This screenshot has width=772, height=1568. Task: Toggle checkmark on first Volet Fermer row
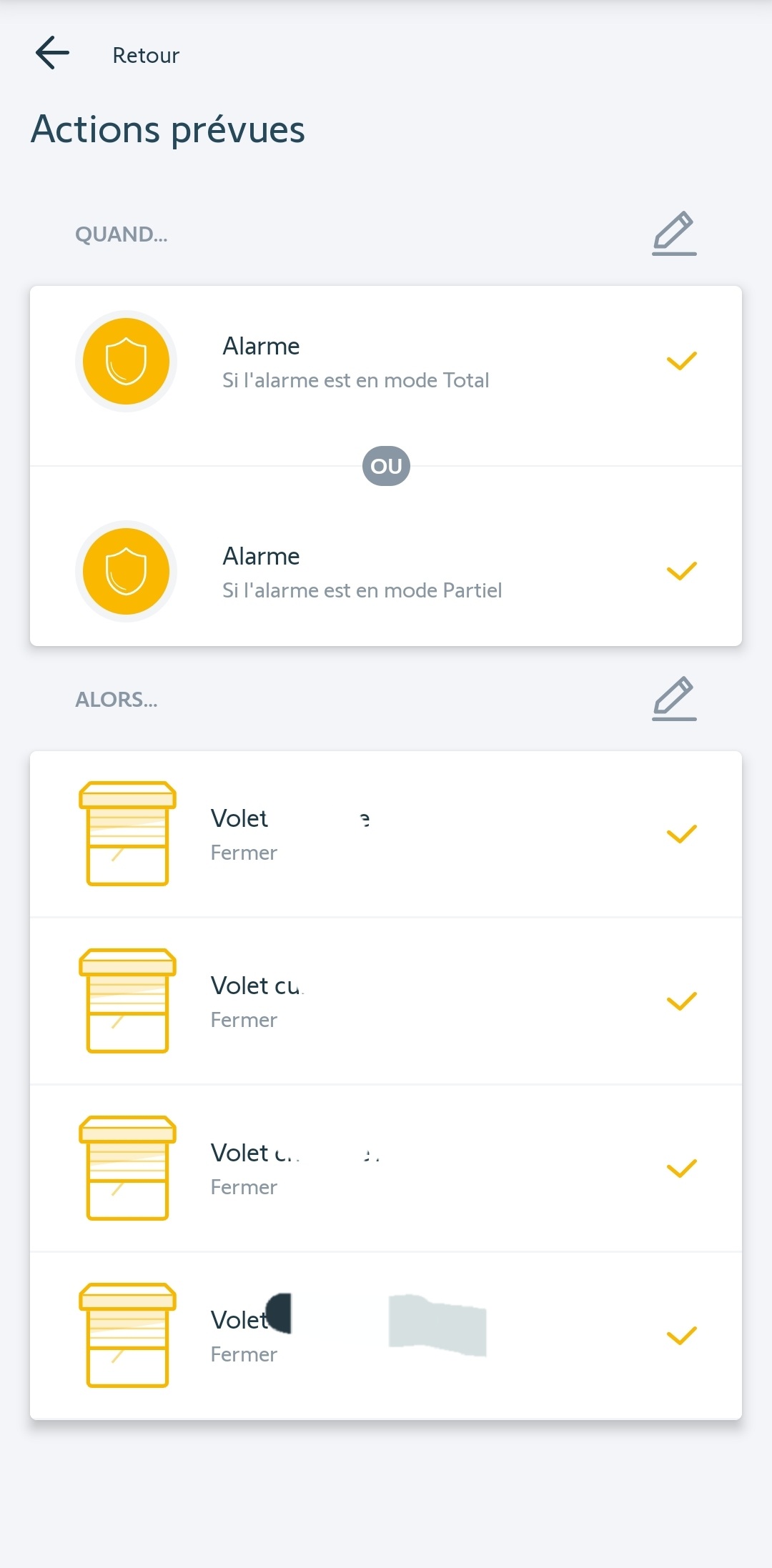(x=681, y=834)
